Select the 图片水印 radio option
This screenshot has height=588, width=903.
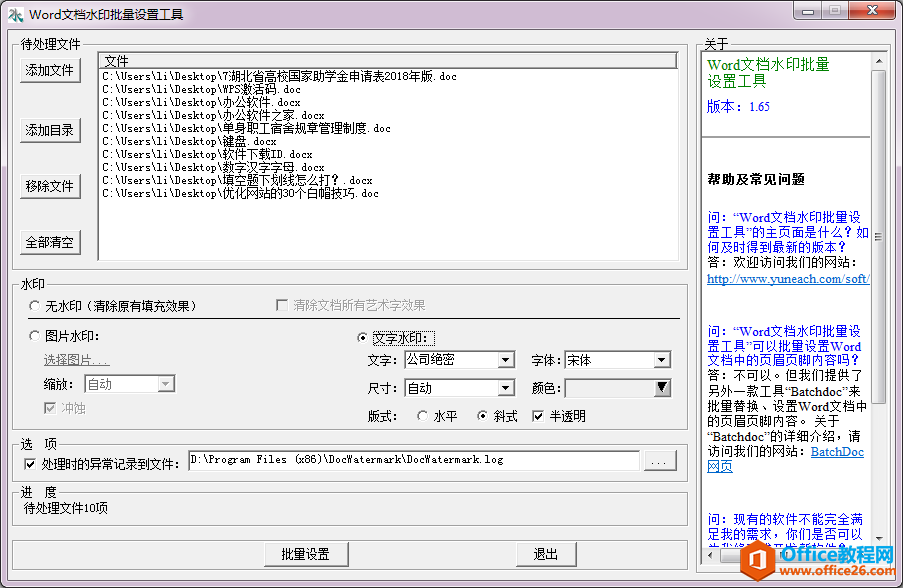tap(35, 336)
